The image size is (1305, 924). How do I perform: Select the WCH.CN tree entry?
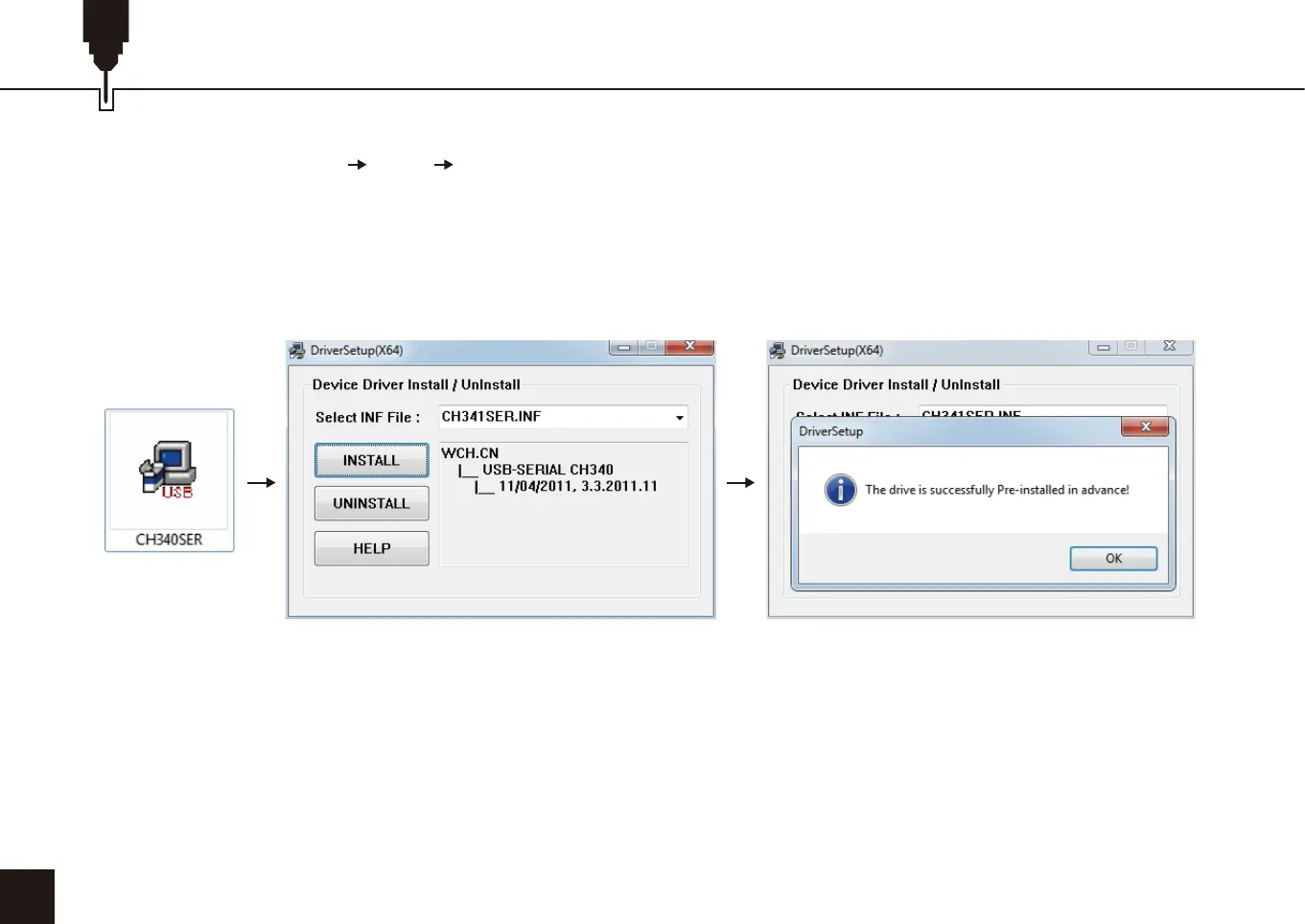[470, 453]
